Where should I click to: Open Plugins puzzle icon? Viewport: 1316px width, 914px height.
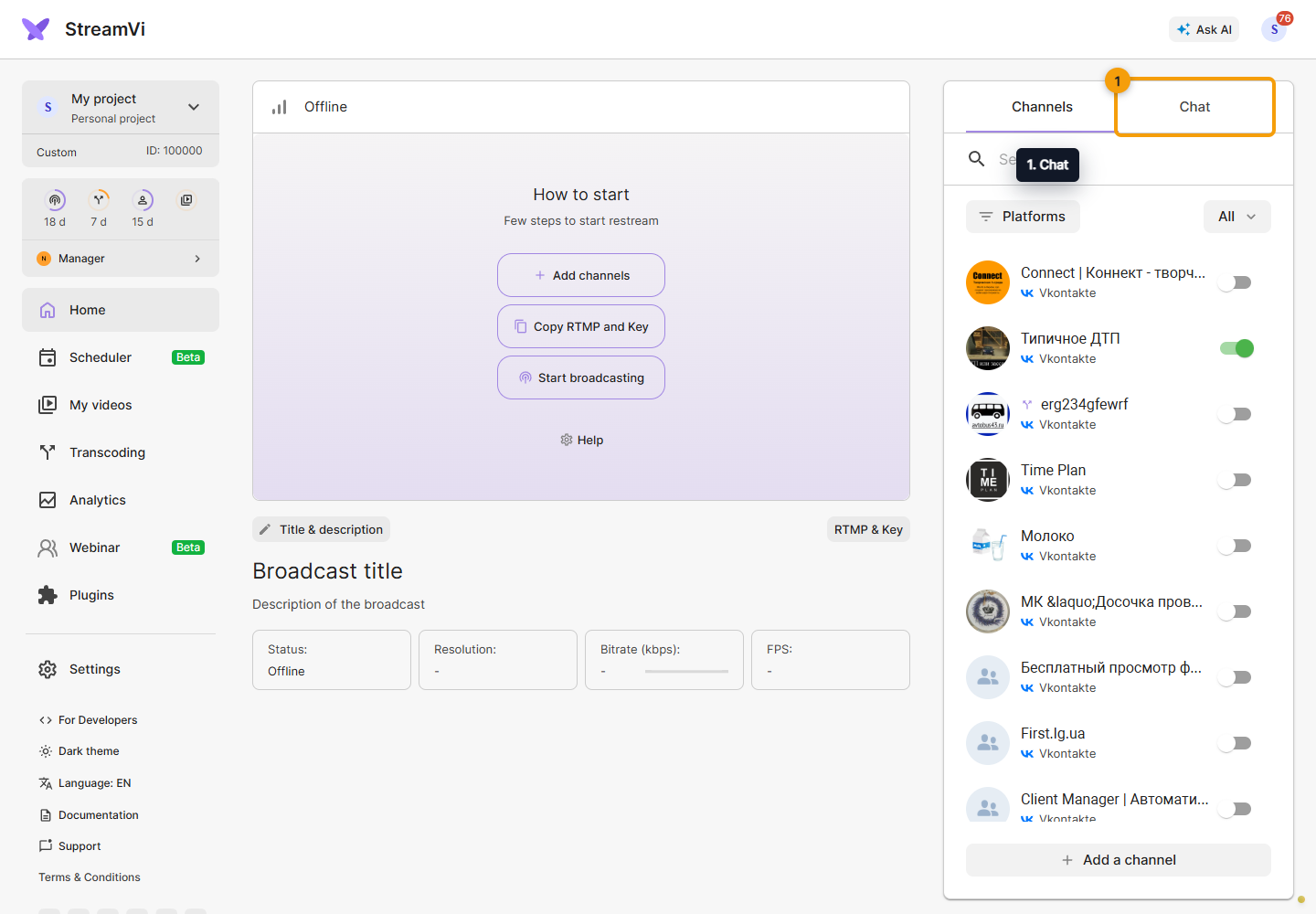point(48,595)
